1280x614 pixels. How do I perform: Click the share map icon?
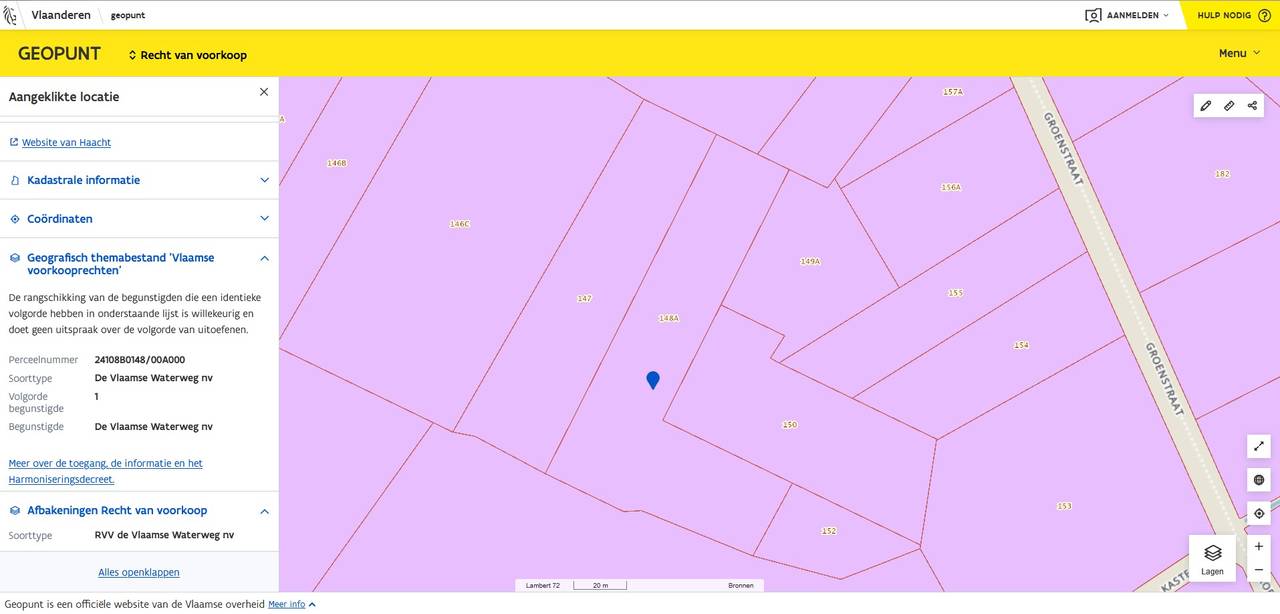(x=1252, y=106)
